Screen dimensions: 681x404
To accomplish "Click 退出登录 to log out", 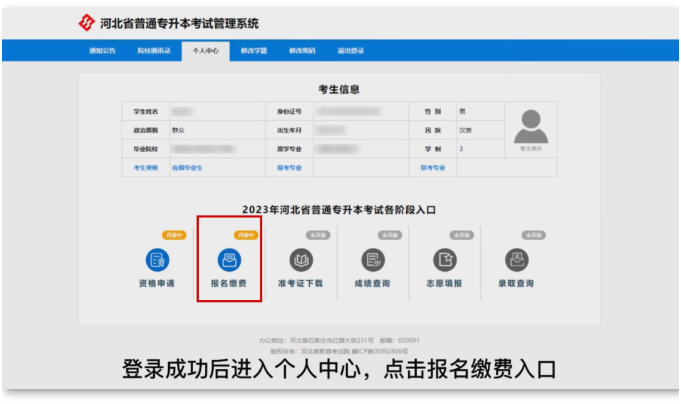I will 350,50.
